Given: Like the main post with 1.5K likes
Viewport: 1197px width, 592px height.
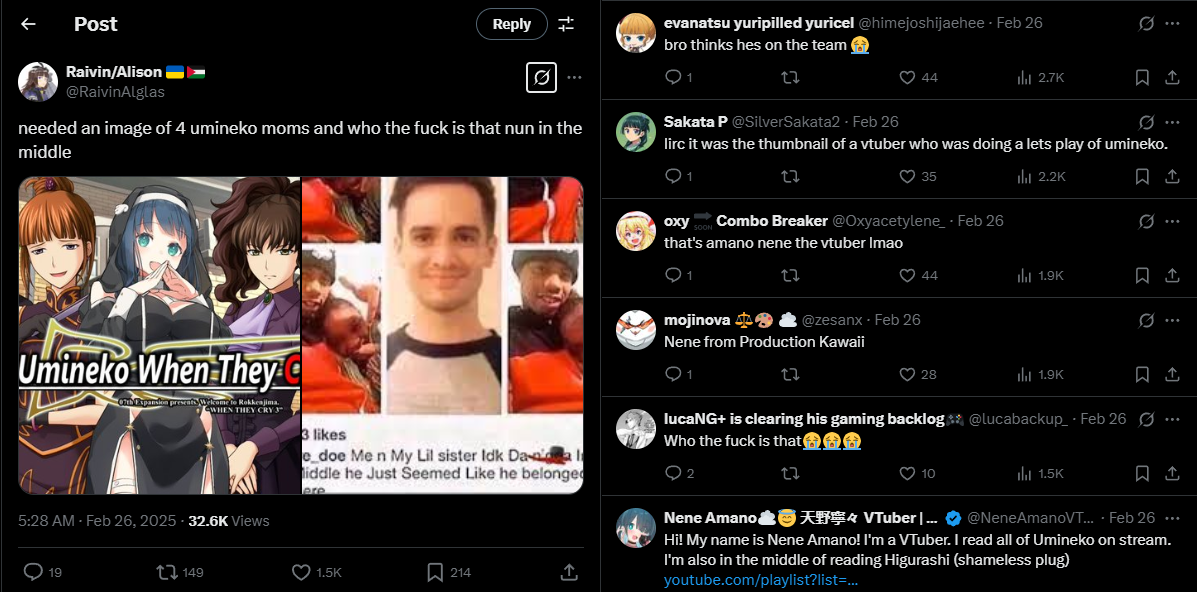Looking at the screenshot, I should point(316,571).
